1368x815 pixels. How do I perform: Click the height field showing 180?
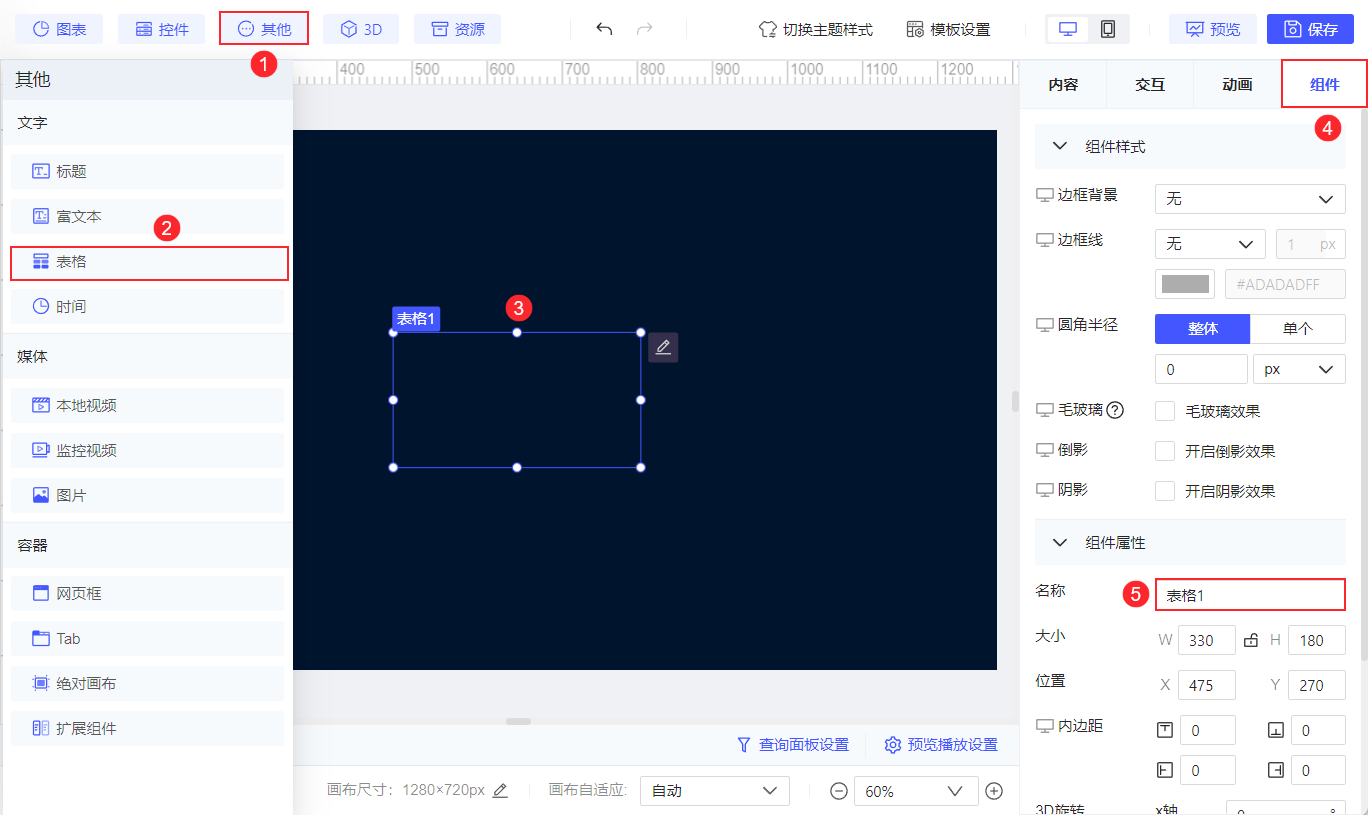point(1317,640)
